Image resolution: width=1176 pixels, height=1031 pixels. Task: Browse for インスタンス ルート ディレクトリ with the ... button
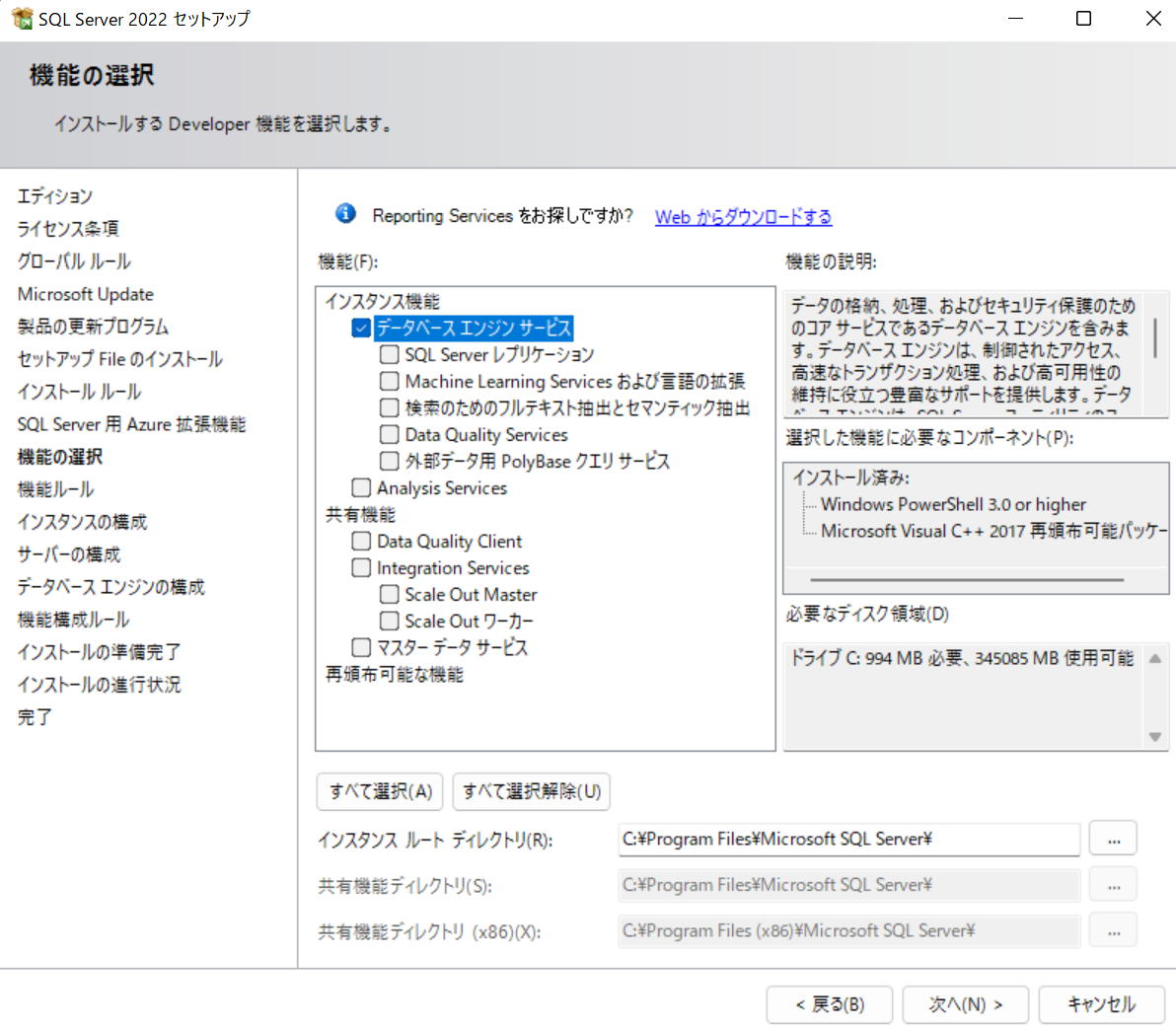click(x=1114, y=839)
